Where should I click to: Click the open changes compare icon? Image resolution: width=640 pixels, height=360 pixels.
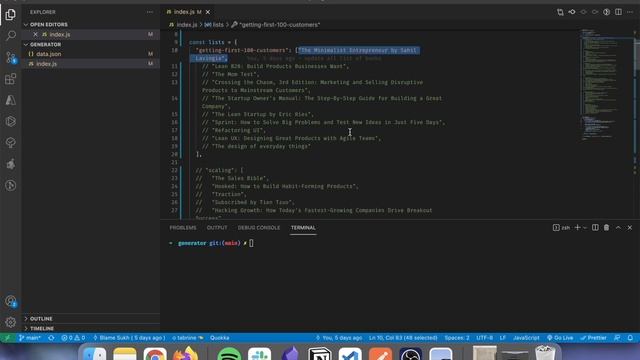tap(560, 12)
